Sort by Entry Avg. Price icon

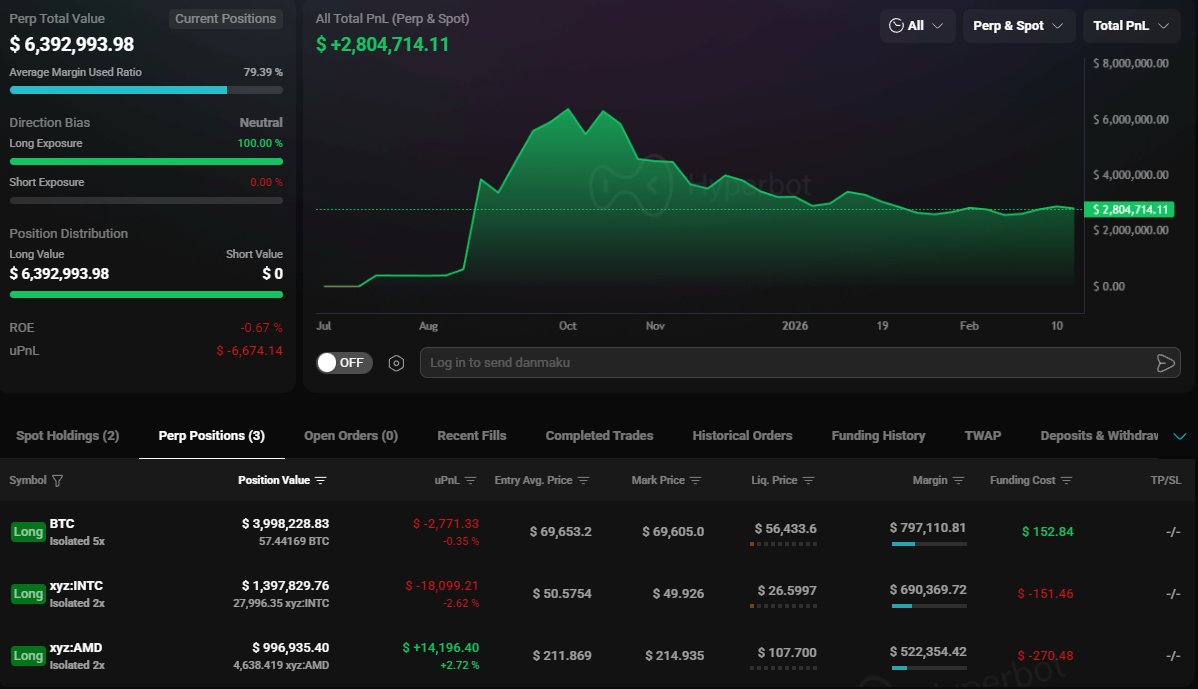pos(584,481)
